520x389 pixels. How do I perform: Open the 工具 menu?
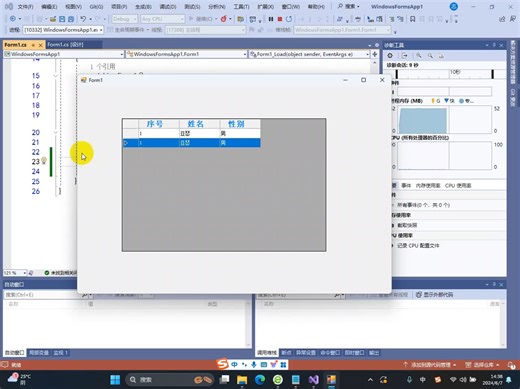pyautogui.click(x=241, y=6)
